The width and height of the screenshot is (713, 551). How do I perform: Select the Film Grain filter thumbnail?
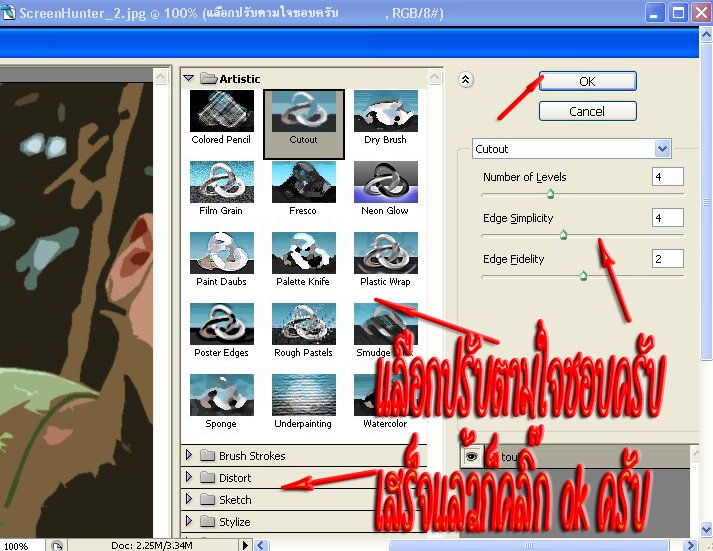point(222,182)
